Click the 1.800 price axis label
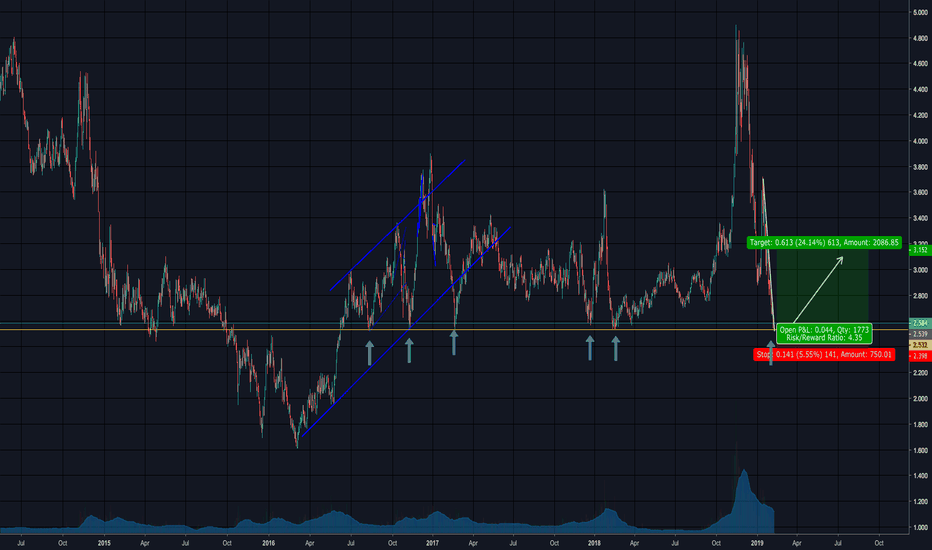 [920, 425]
